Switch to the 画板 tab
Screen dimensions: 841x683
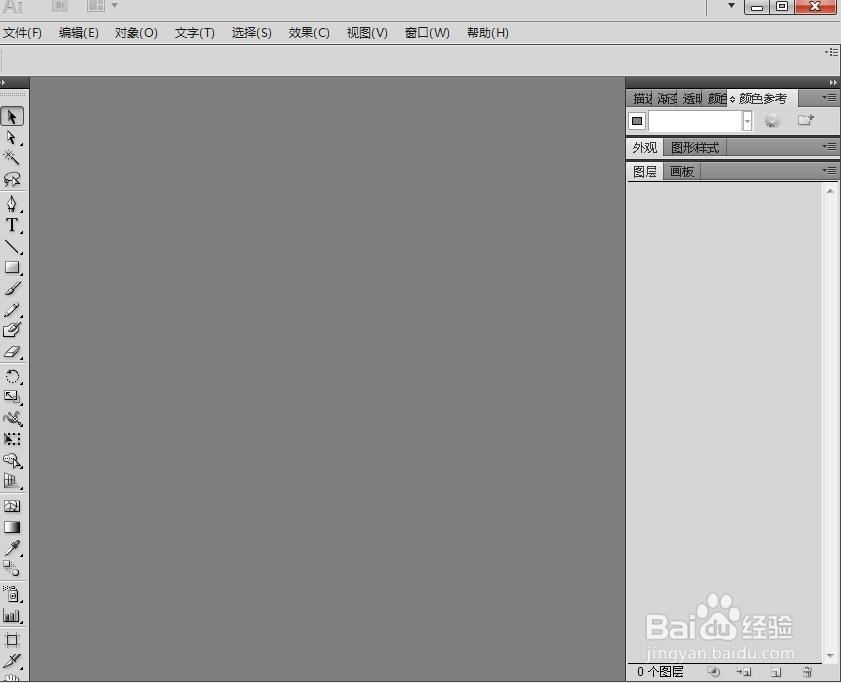(682, 172)
